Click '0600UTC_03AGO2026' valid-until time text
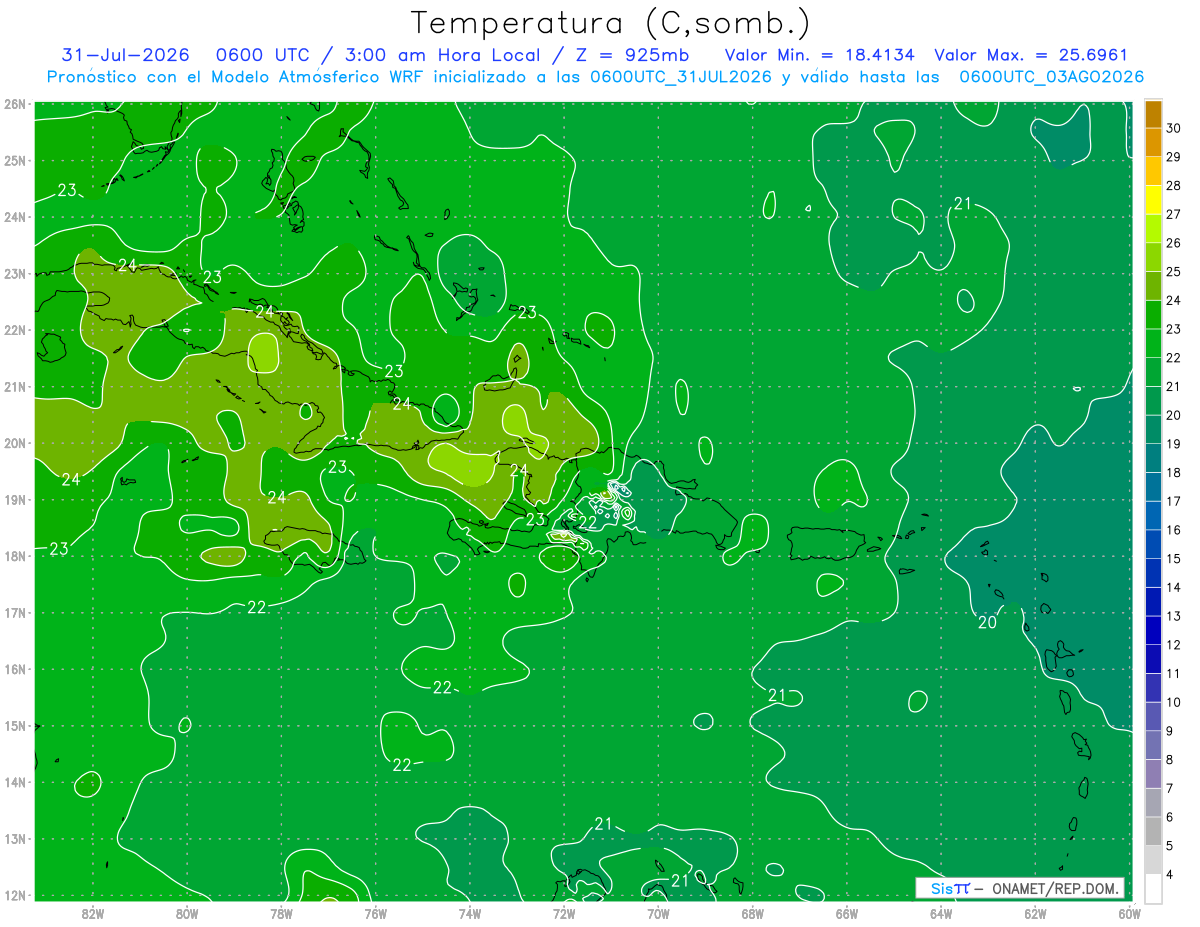Image resolution: width=1200 pixels, height=927 pixels. pos(1052,77)
